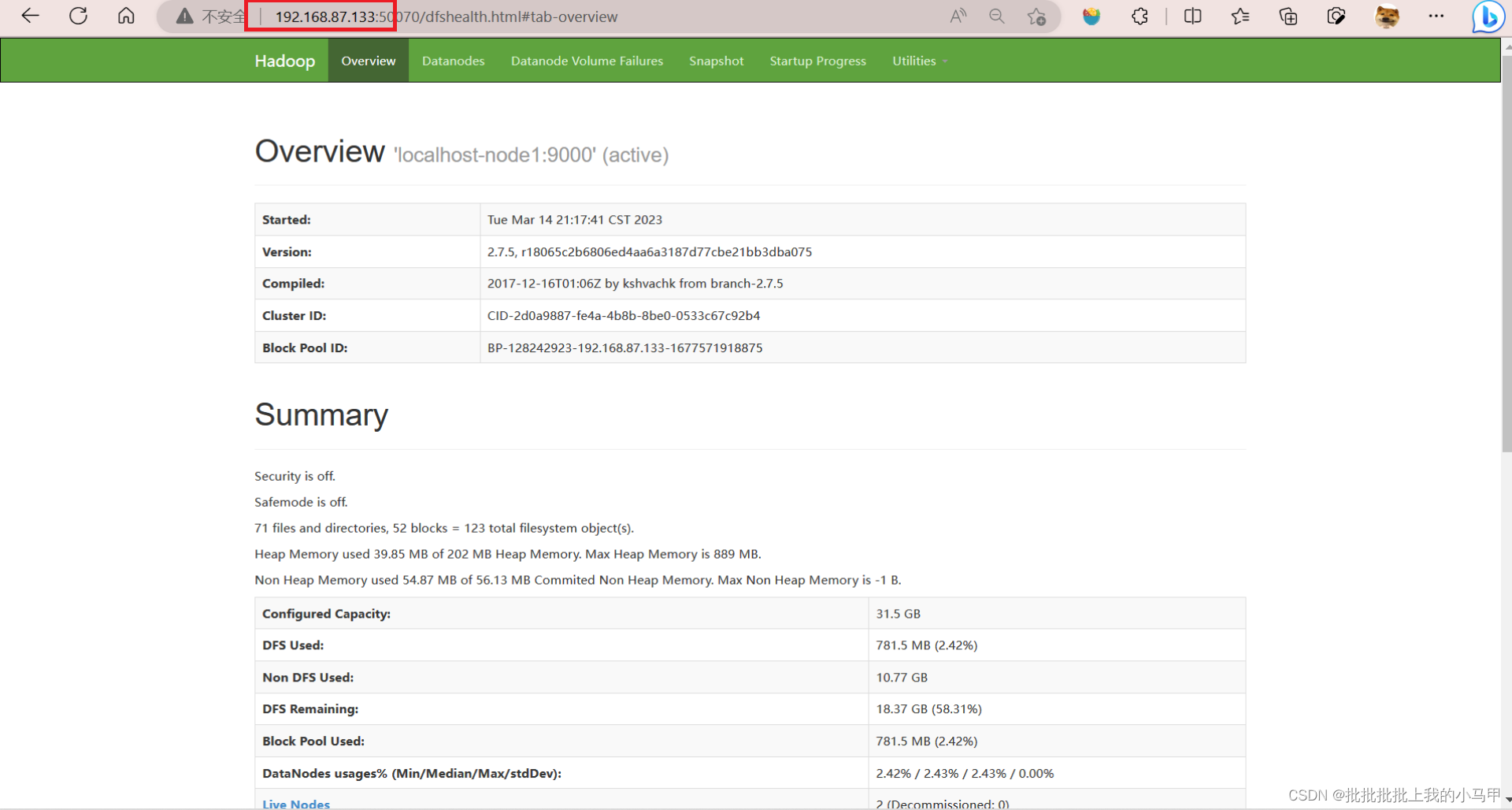The image size is (1512, 810).
Task: Open the favorites list
Action: coord(1240,17)
